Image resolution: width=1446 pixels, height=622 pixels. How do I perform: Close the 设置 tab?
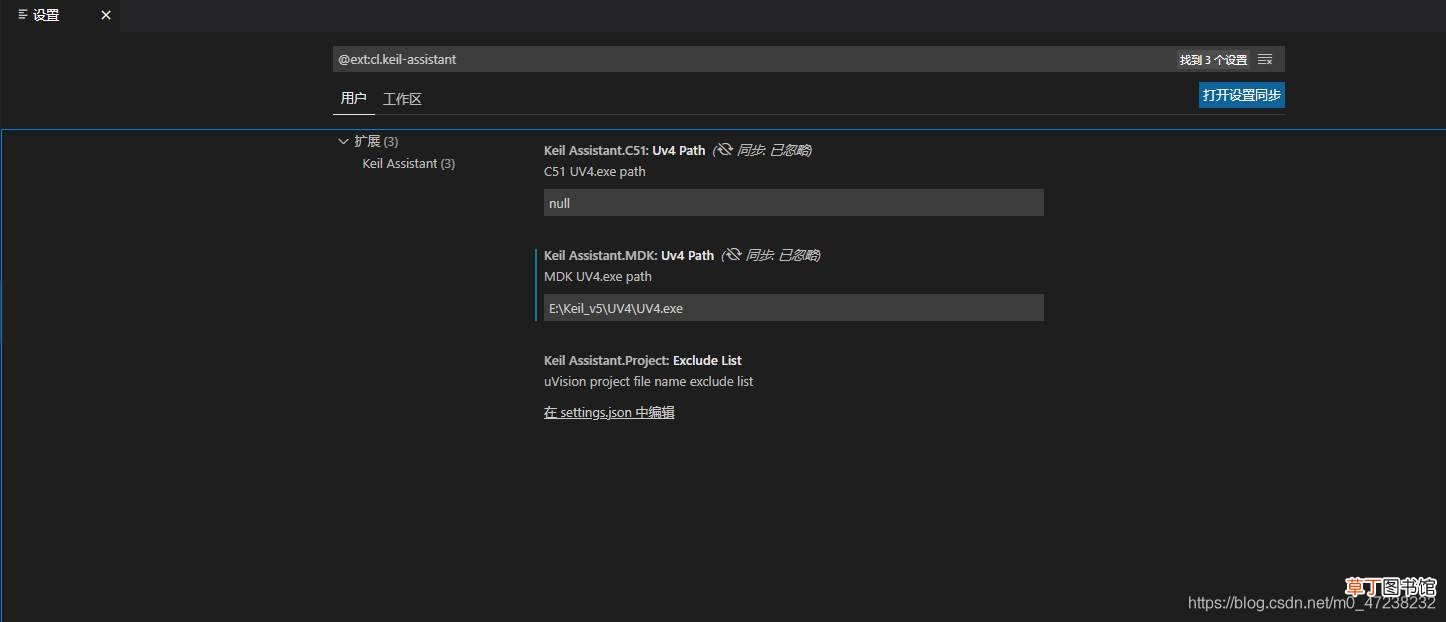[x=106, y=15]
